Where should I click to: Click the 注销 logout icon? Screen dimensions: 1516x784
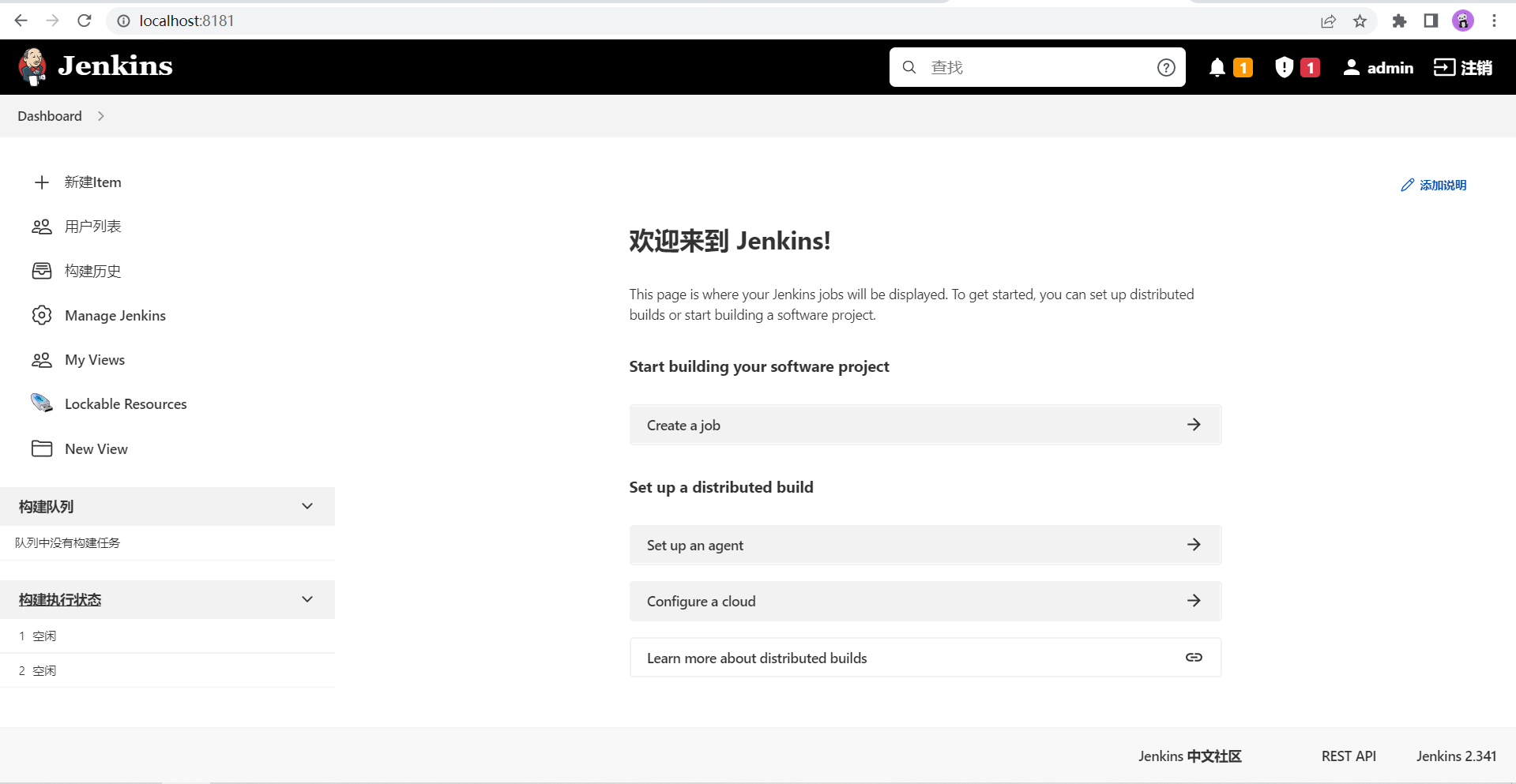pos(1444,68)
